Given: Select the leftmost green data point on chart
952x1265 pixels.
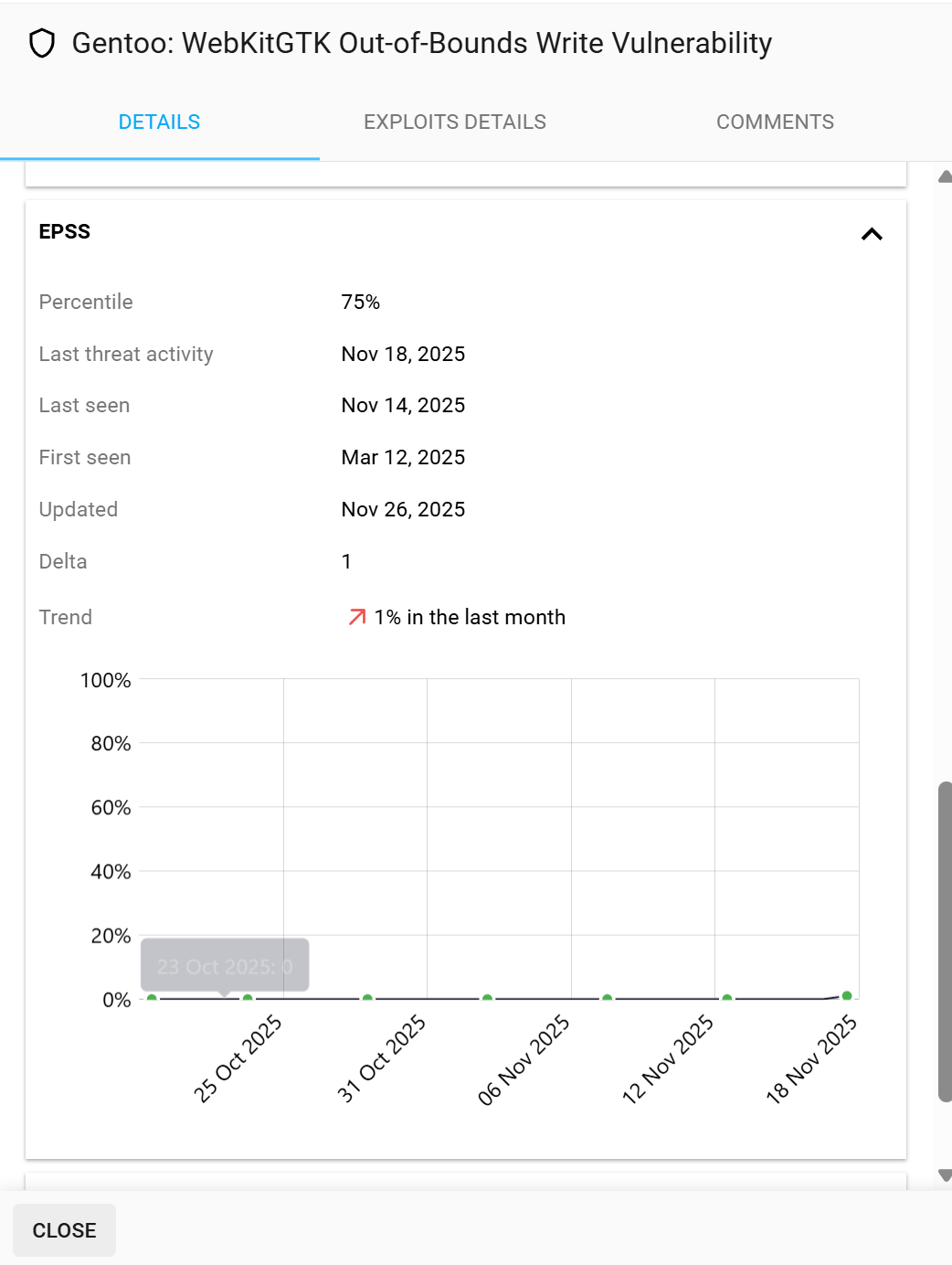Looking at the screenshot, I should (152, 998).
